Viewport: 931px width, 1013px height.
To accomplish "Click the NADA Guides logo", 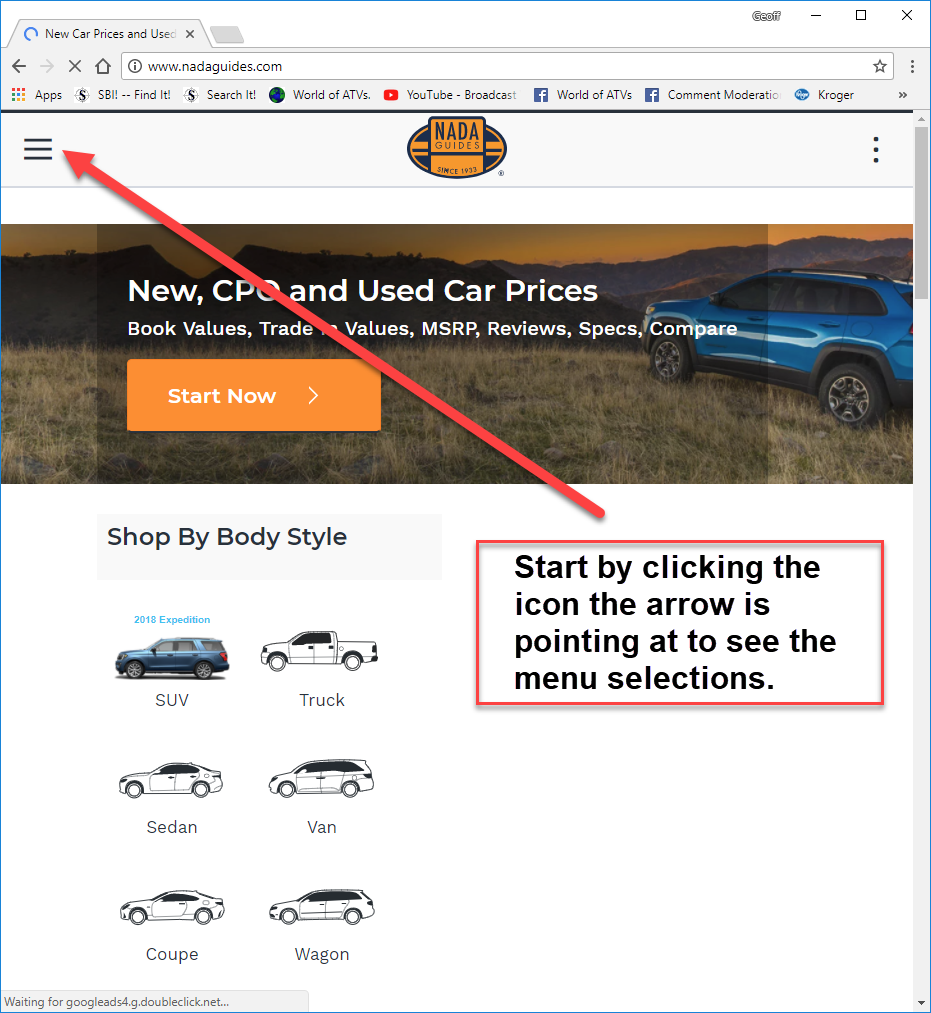I will [457, 147].
